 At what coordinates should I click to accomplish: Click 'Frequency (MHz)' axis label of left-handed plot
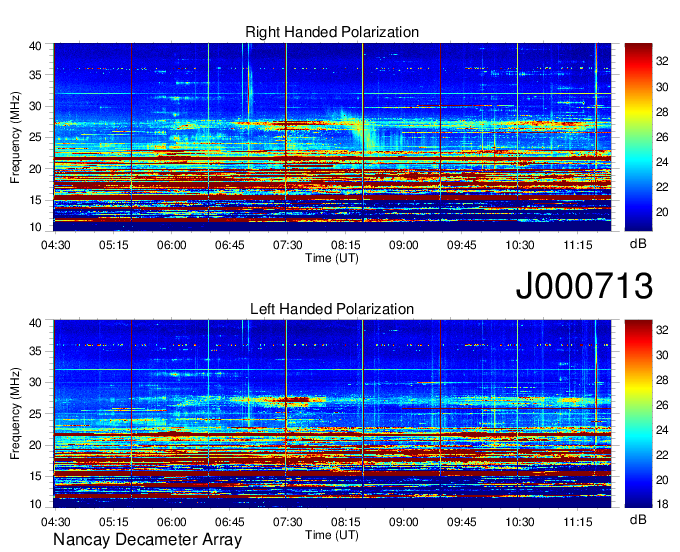point(15,414)
